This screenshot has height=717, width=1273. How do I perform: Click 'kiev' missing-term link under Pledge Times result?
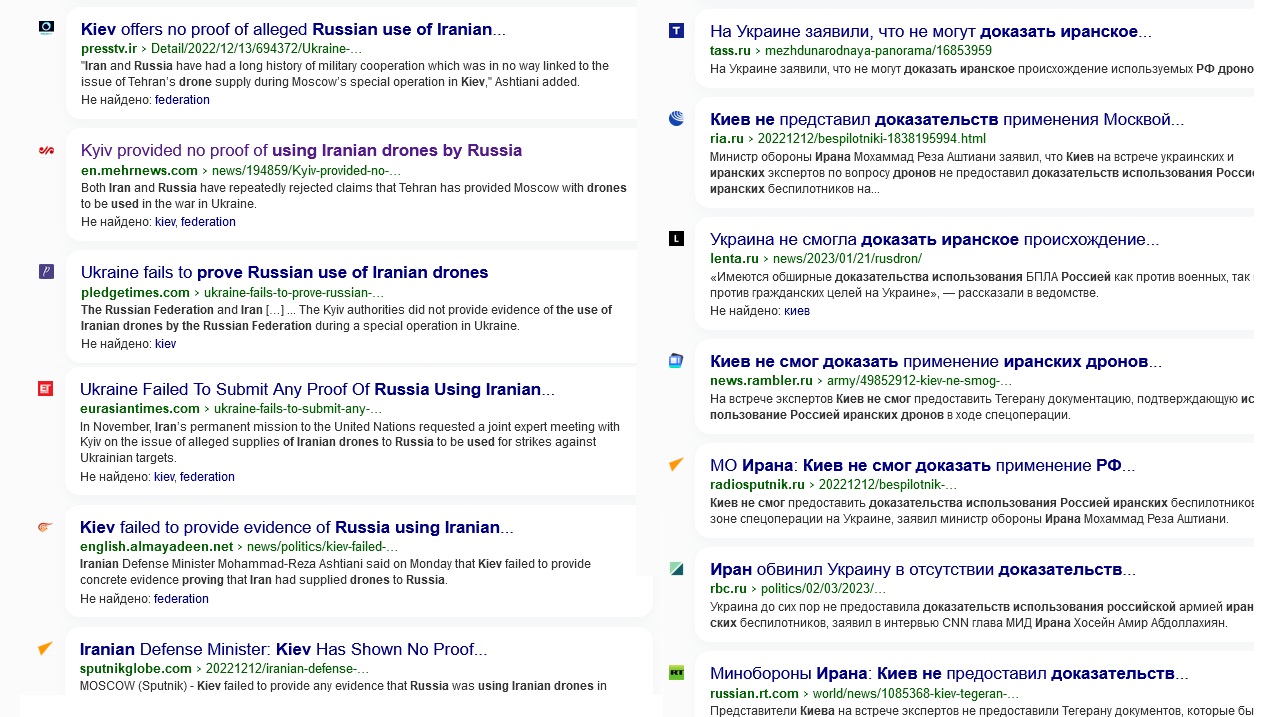165,344
